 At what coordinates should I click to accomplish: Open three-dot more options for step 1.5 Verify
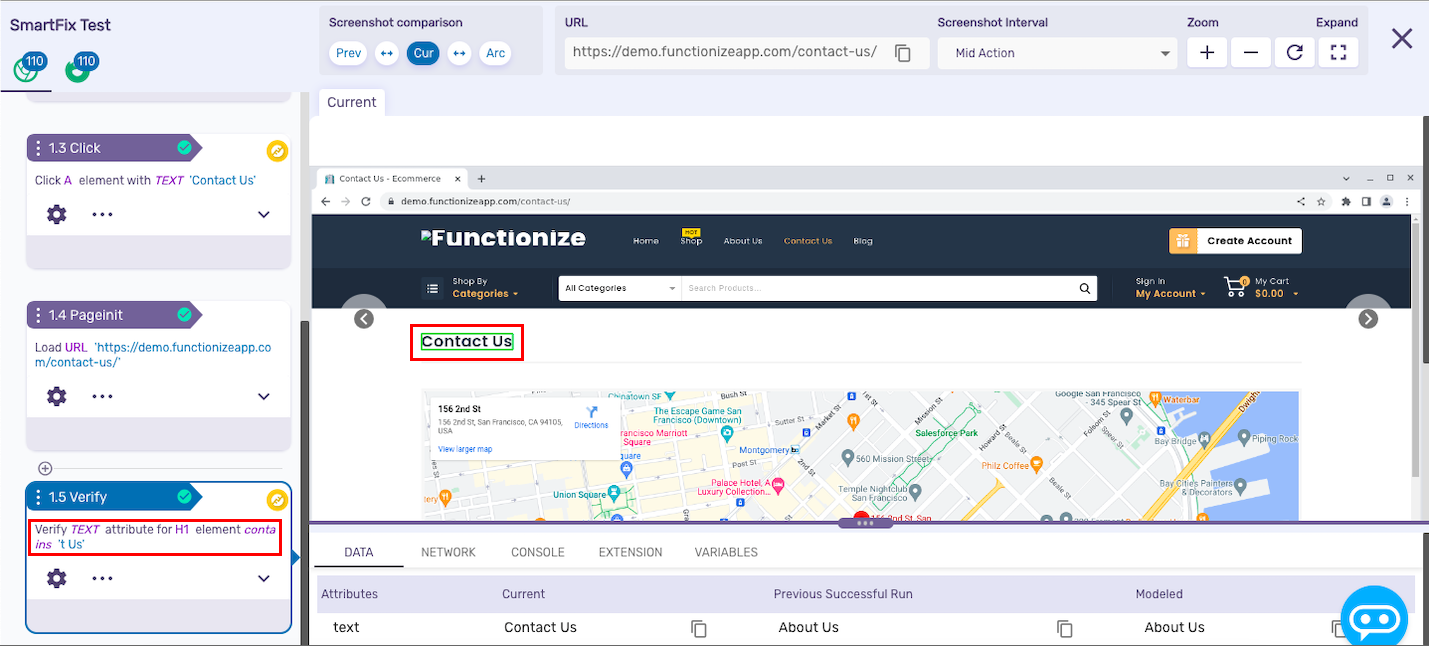(103, 578)
